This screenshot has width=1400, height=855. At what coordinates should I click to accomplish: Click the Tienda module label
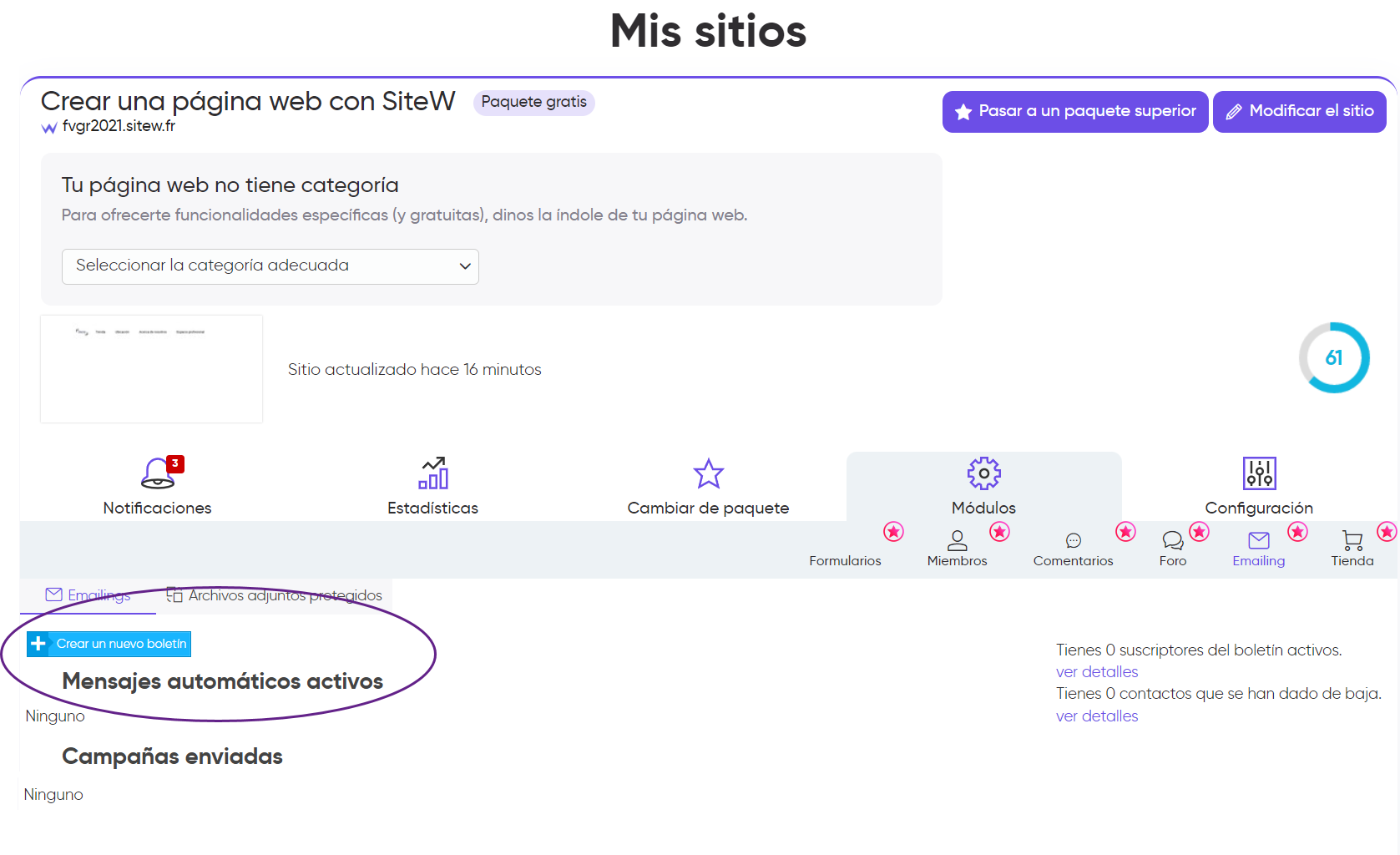(x=1352, y=560)
